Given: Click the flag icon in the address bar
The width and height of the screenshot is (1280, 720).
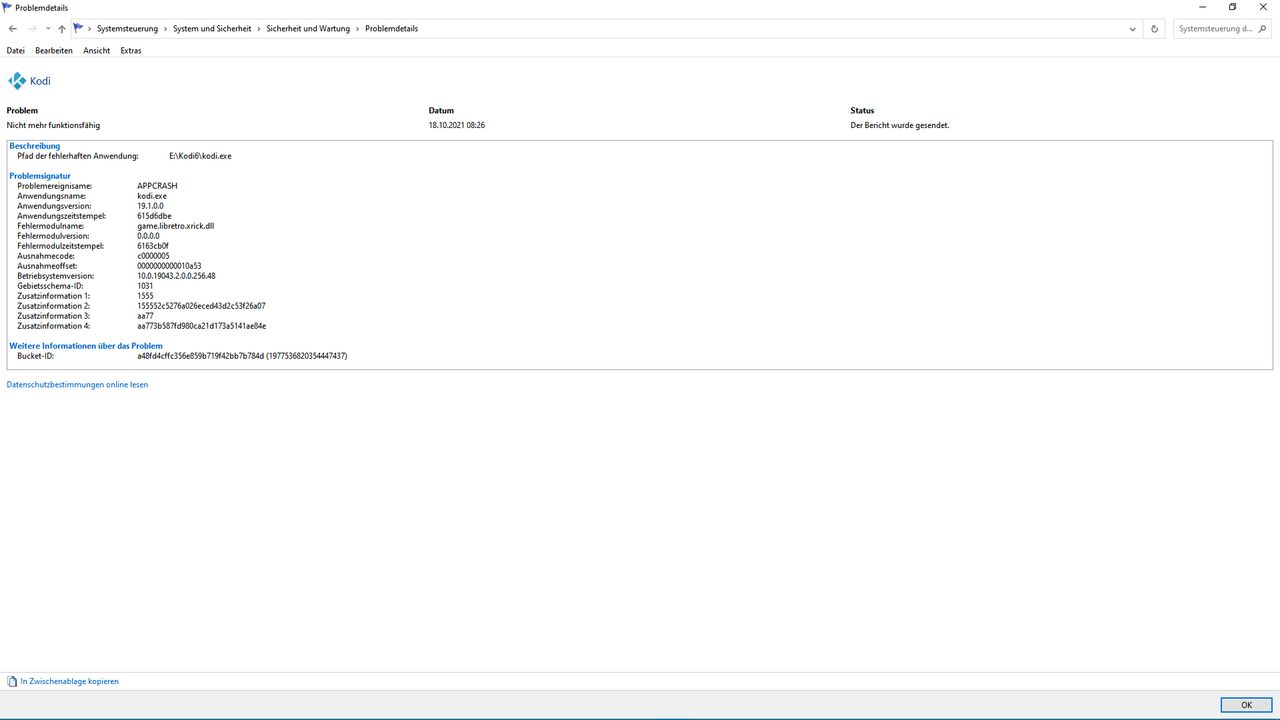Looking at the screenshot, I should (78, 28).
